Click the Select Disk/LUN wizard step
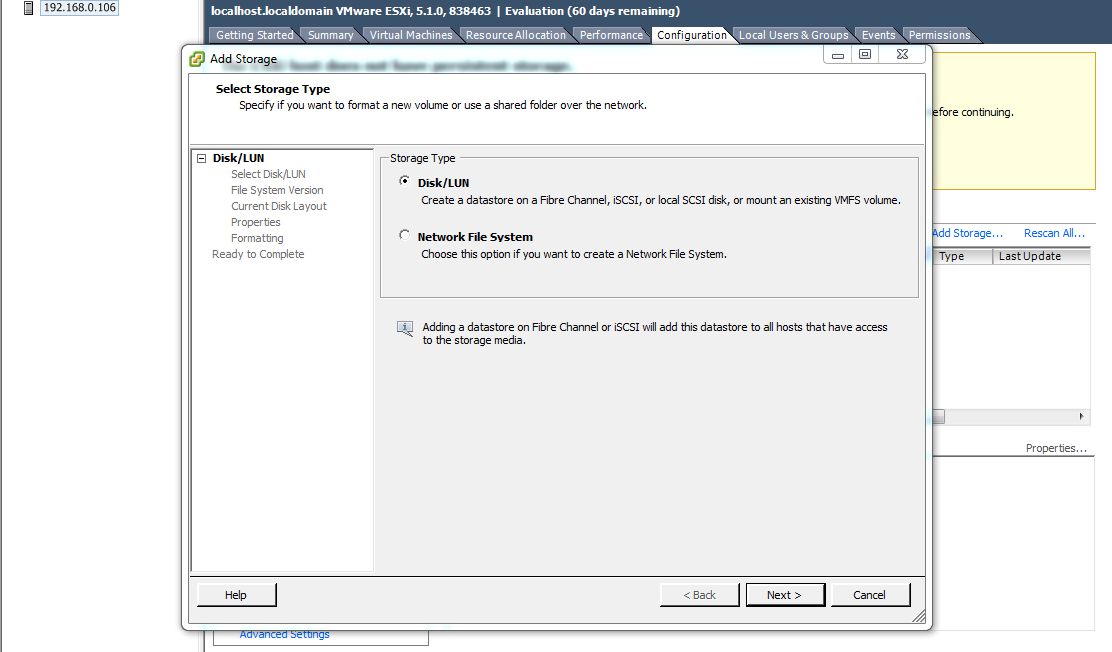The height and width of the screenshot is (652, 1112). [x=268, y=175]
